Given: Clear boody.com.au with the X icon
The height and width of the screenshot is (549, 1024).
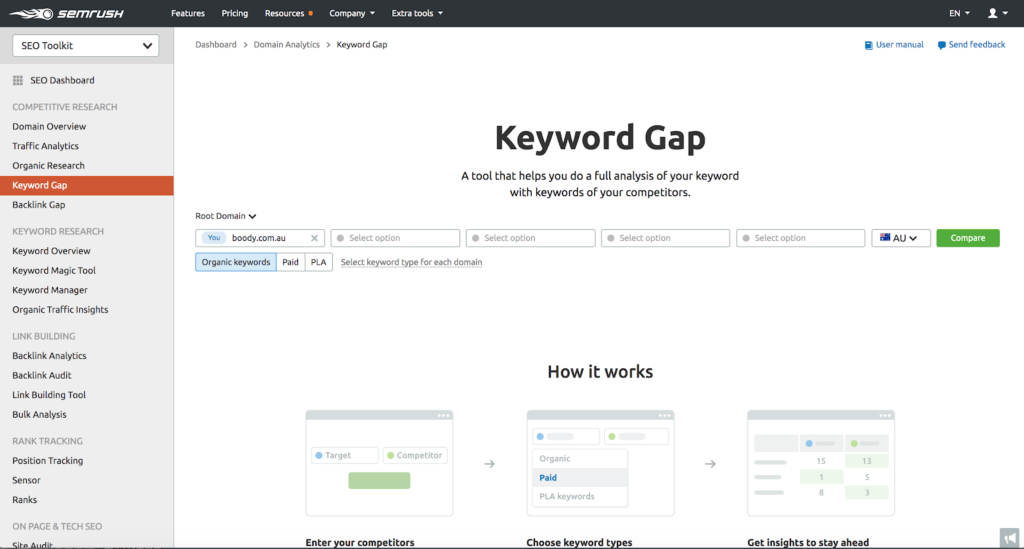Looking at the screenshot, I should tap(314, 238).
